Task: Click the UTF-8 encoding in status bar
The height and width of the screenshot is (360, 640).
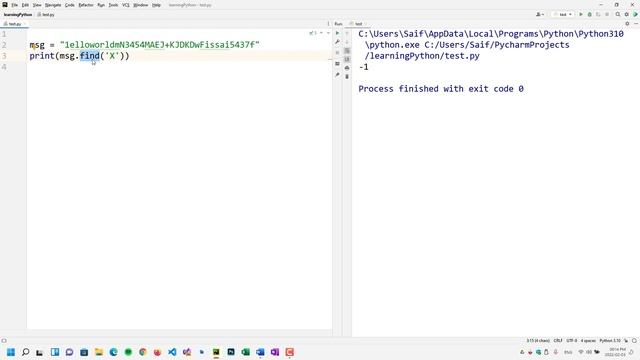Action: coord(572,340)
